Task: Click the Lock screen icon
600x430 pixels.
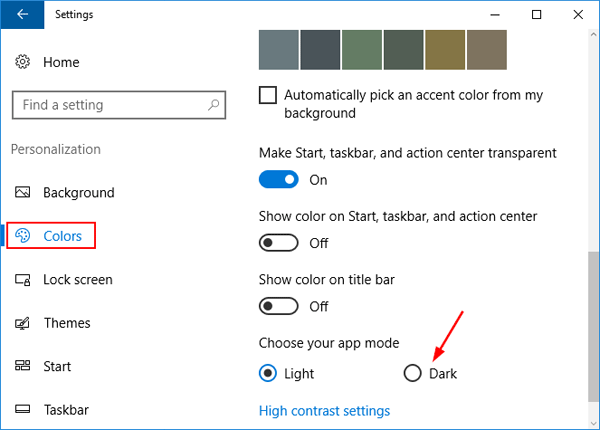Action: (23, 280)
